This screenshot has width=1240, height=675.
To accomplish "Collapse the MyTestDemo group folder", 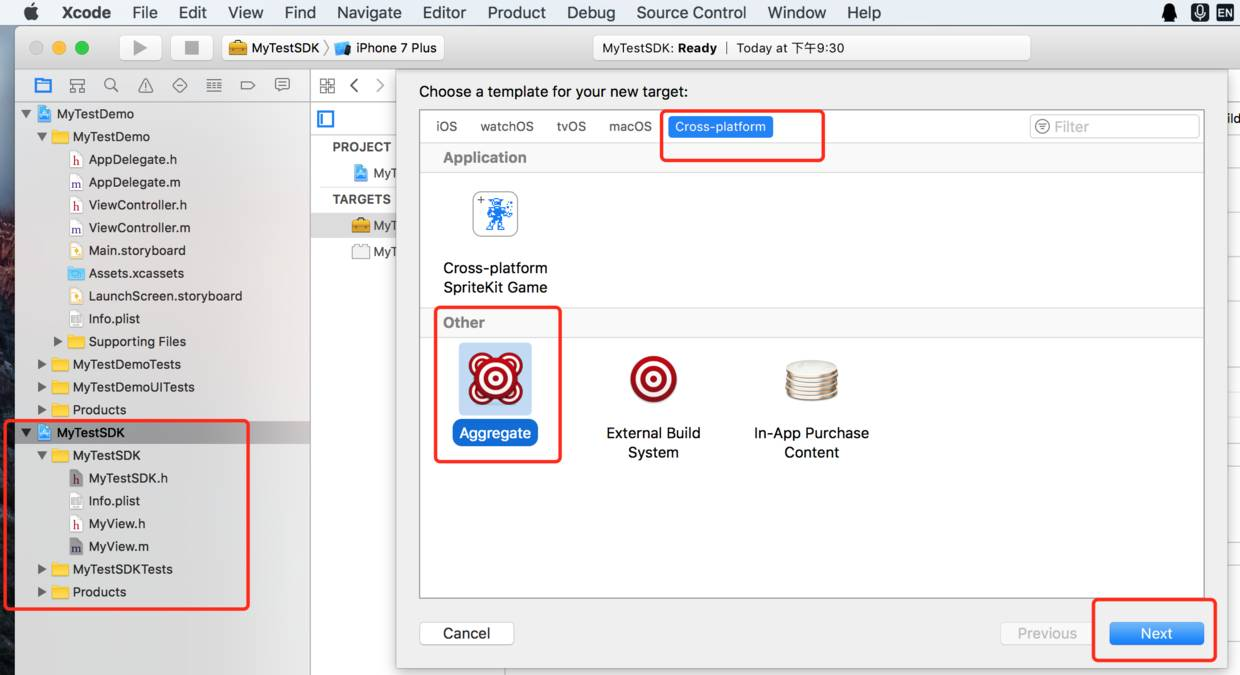I will 42,137.
